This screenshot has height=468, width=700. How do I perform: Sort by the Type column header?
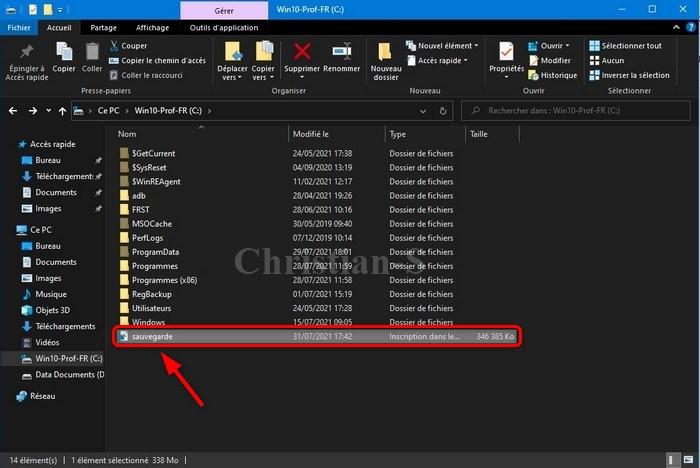[x=398, y=134]
